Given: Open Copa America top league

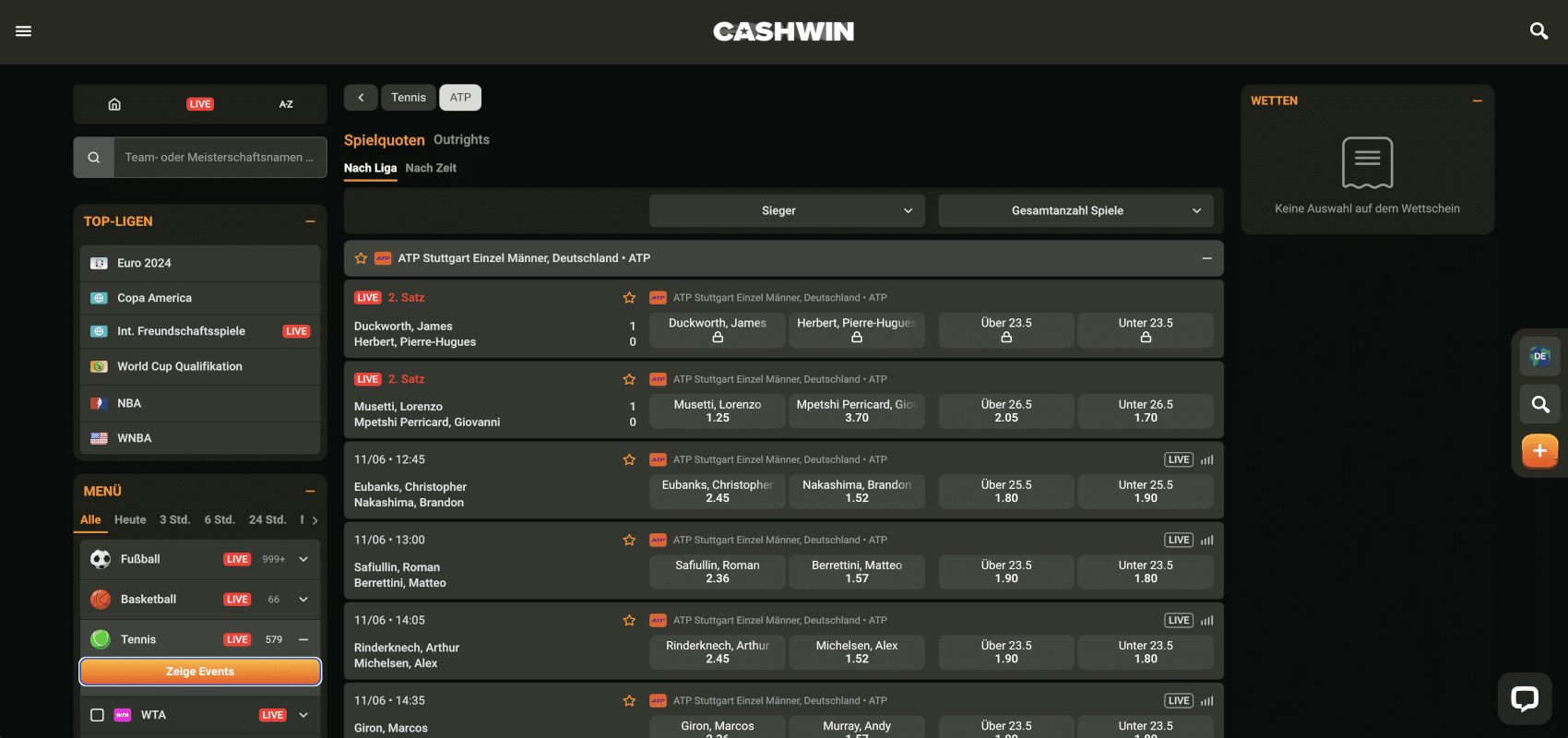Looking at the screenshot, I should point(200,298).
